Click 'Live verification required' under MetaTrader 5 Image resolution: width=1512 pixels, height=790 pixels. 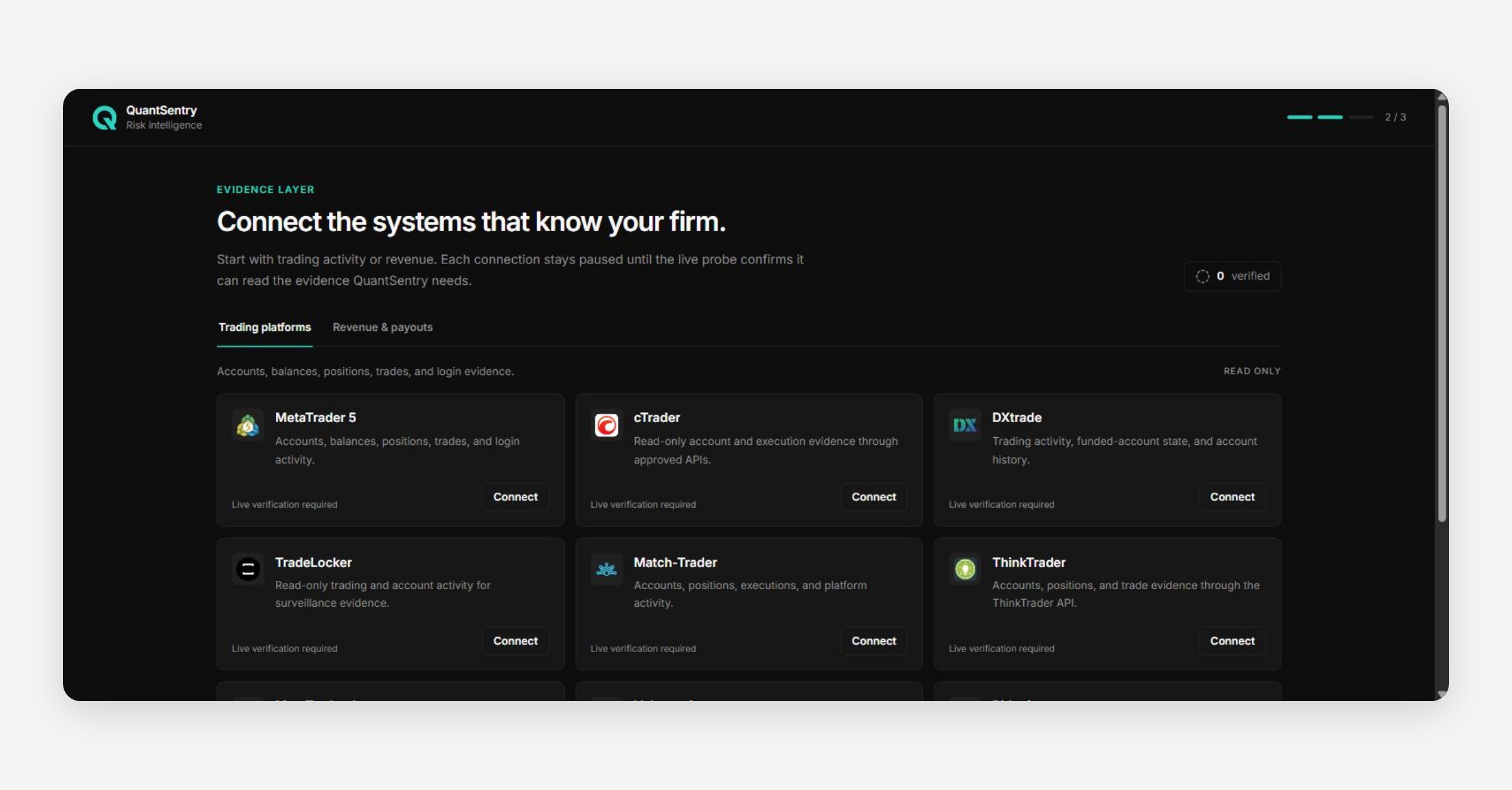(x=285, y=505)
